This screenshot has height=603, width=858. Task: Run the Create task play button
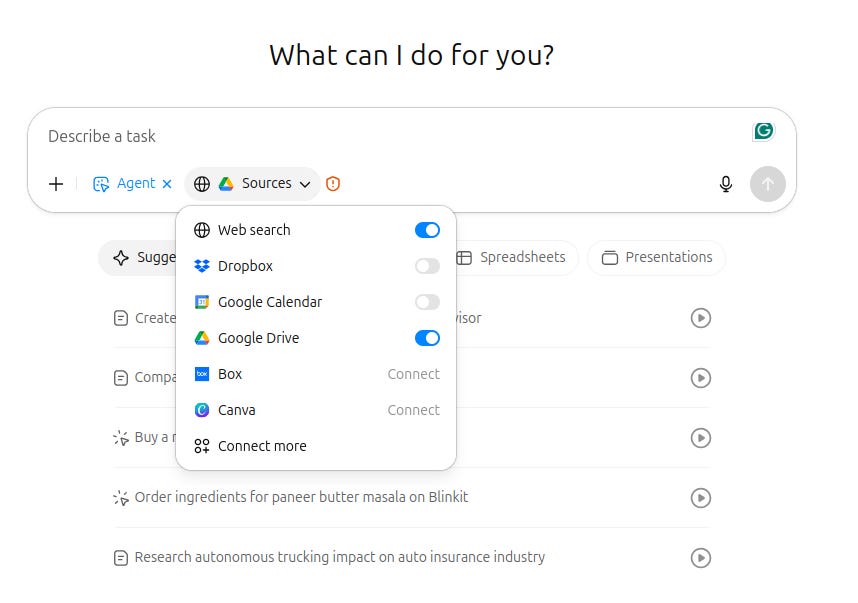click(x=701, y=318)
